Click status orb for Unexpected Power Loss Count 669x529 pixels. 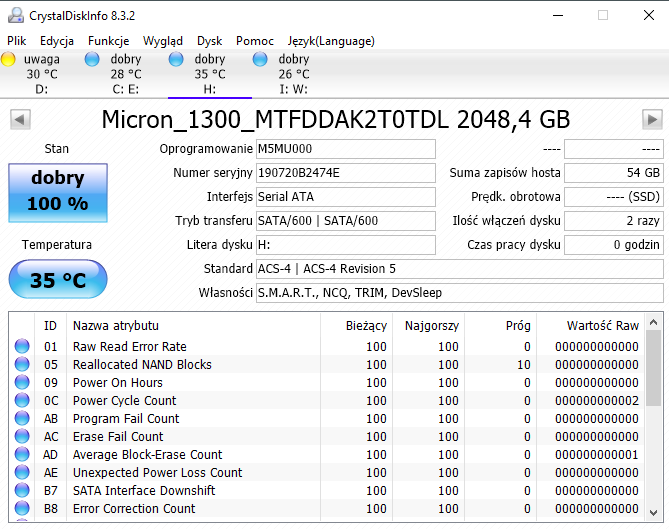coord(22,473)
